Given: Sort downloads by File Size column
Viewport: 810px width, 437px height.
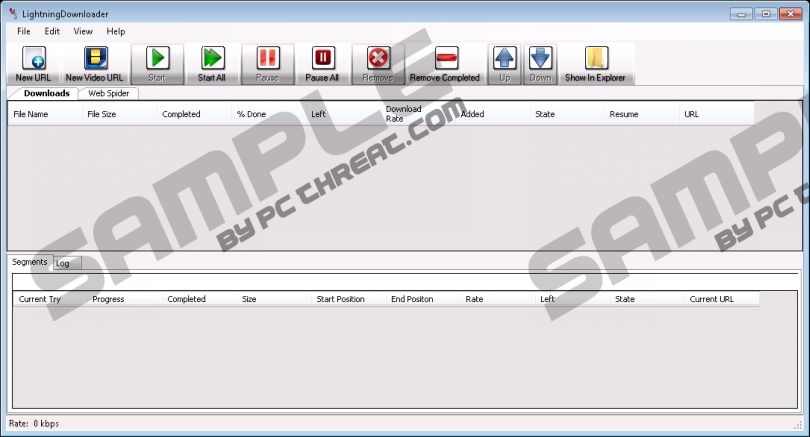Looking at the screenshot, I should pos(119,114).
